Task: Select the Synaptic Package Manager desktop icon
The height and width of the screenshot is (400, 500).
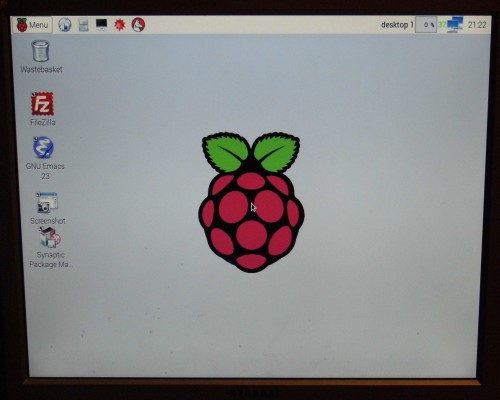Action: coord(50,248)
